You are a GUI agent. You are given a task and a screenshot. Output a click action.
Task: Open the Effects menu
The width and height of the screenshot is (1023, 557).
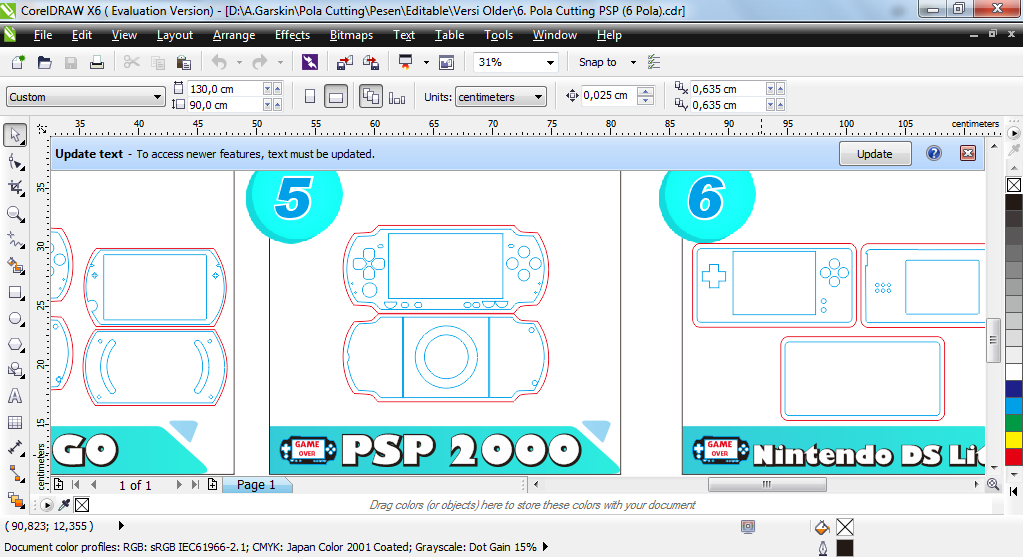tap(292, 35)
